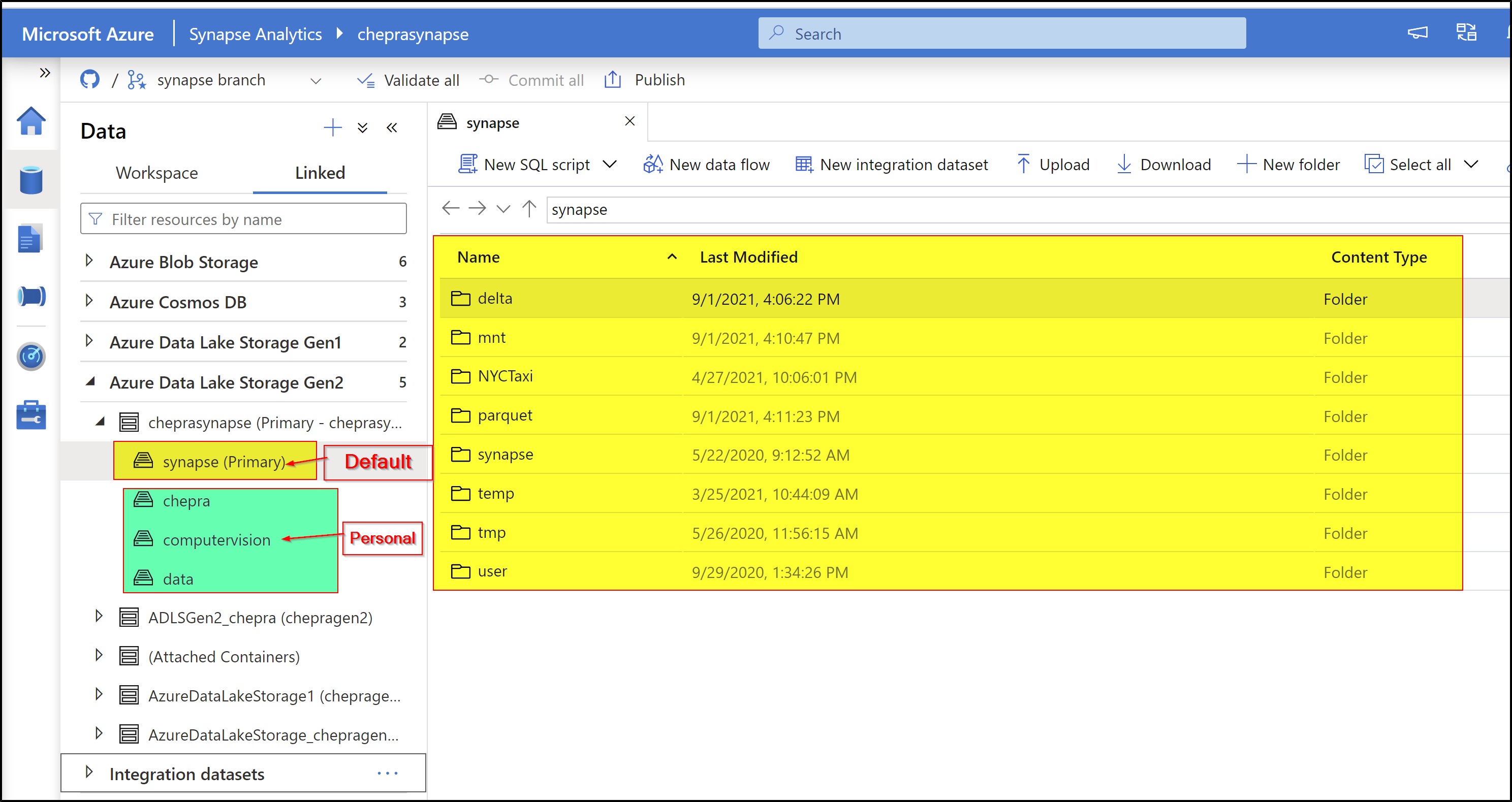Click the GitHub repository icon

pyautogui.click(x=90, y=79)
